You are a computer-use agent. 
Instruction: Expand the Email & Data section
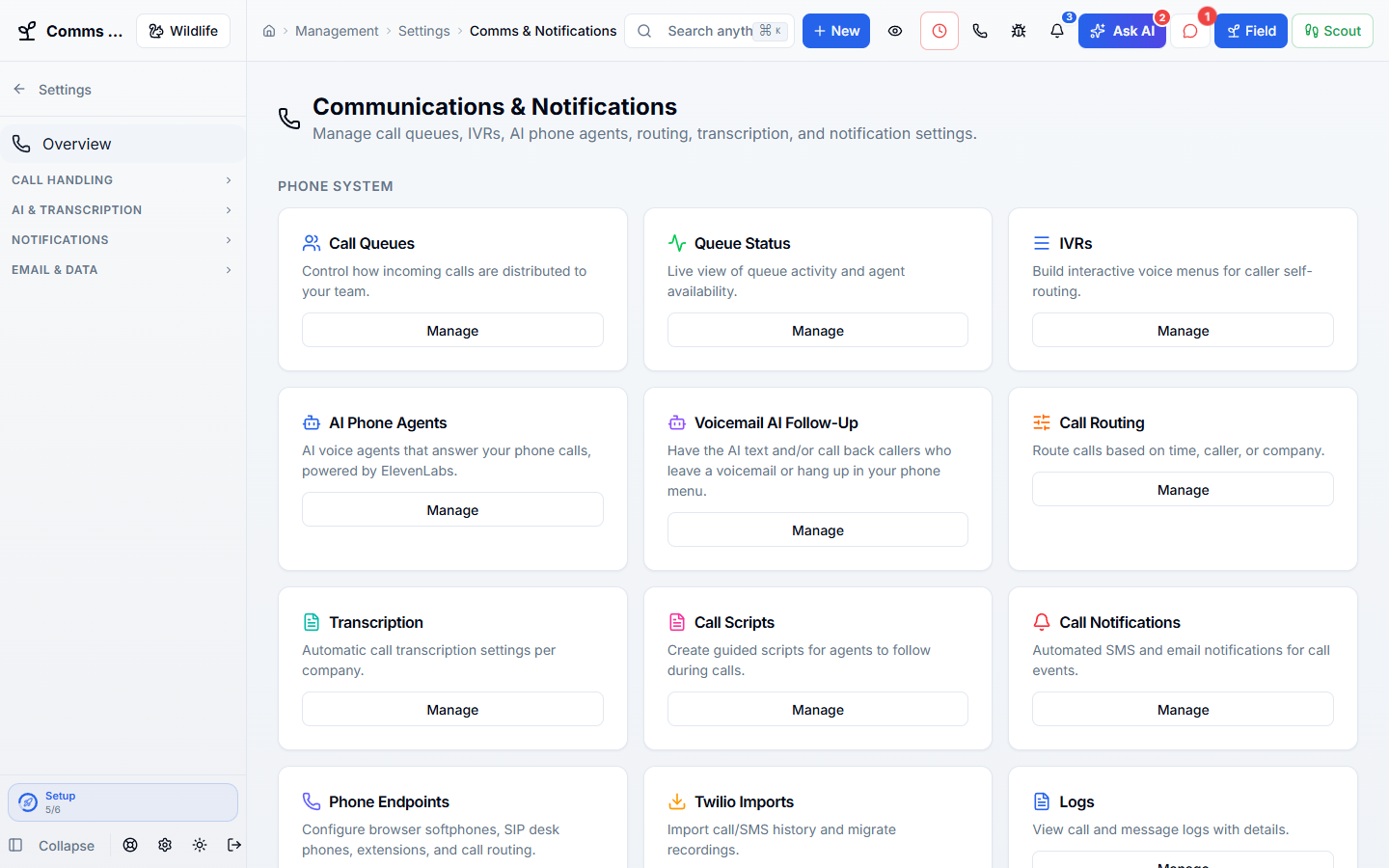(123, 270)
